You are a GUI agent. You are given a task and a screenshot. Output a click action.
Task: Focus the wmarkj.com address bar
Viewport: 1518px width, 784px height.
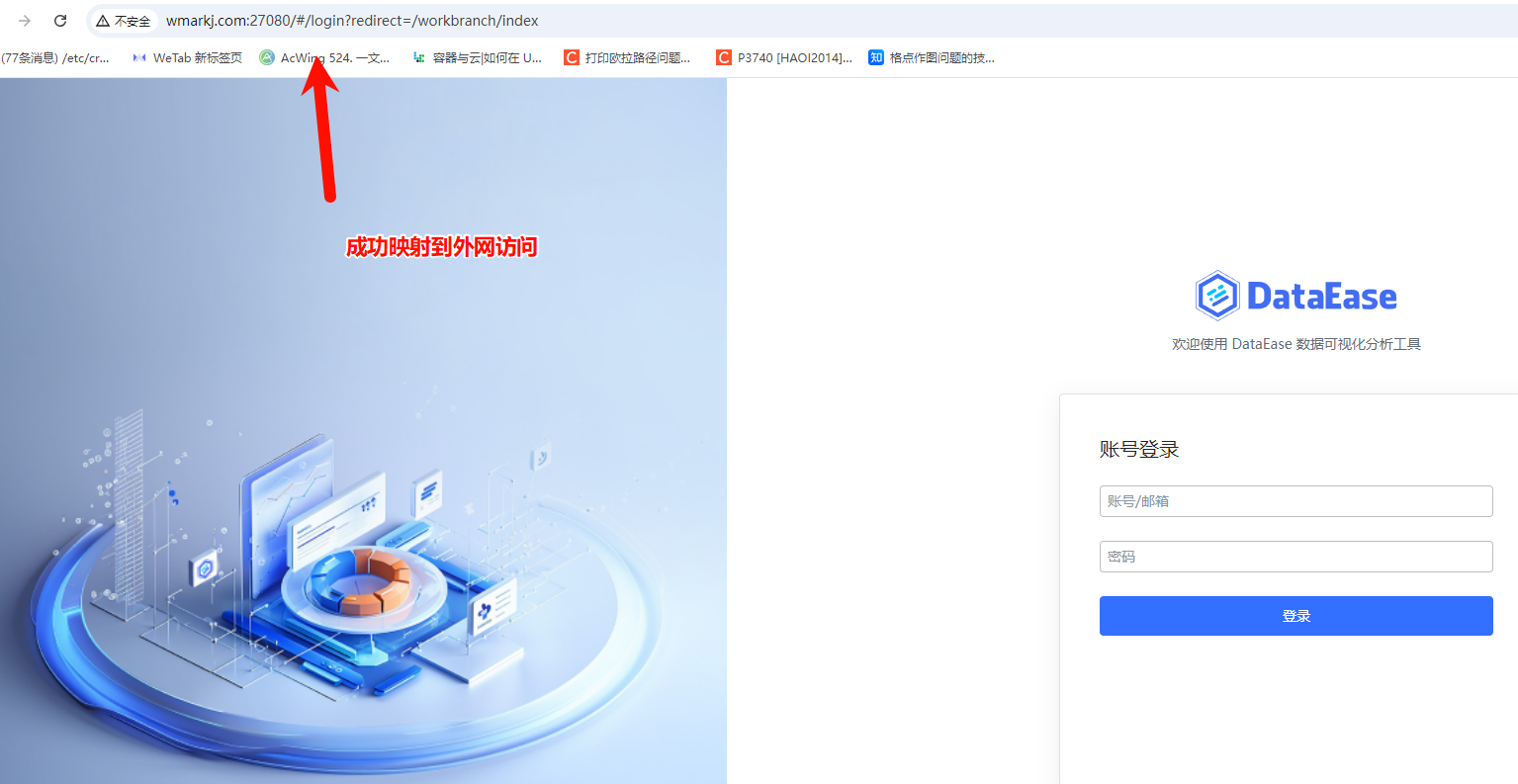pos(352,21)
